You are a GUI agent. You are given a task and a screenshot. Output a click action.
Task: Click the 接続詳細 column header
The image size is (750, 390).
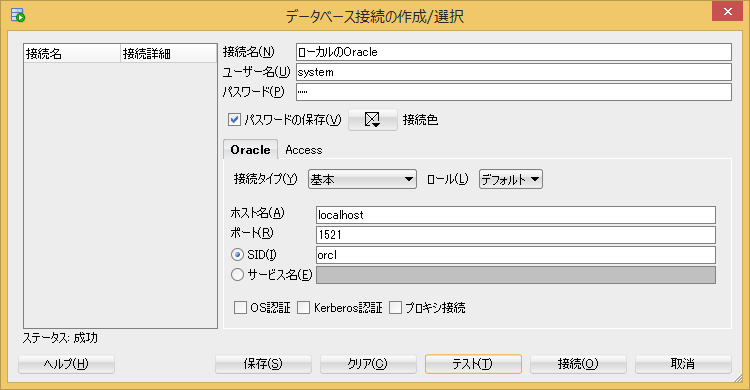coord(168,54)
